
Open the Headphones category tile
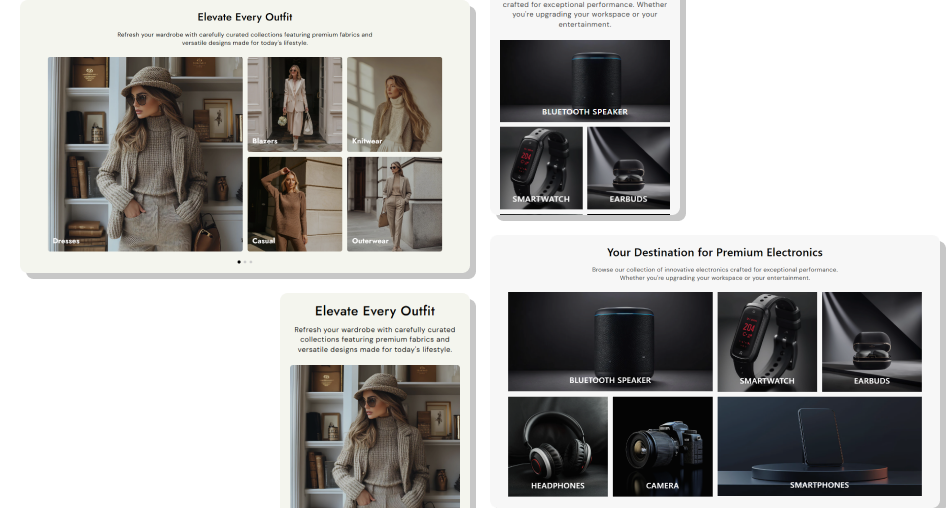coord(557,447)
